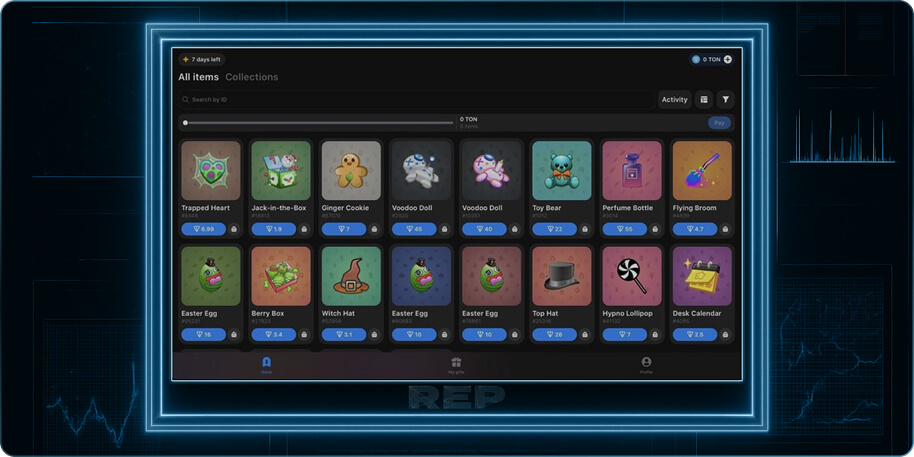Click the bag icon on Hypno Lollipop card
The image size is (914, 457).
click(x=655, y=335)
